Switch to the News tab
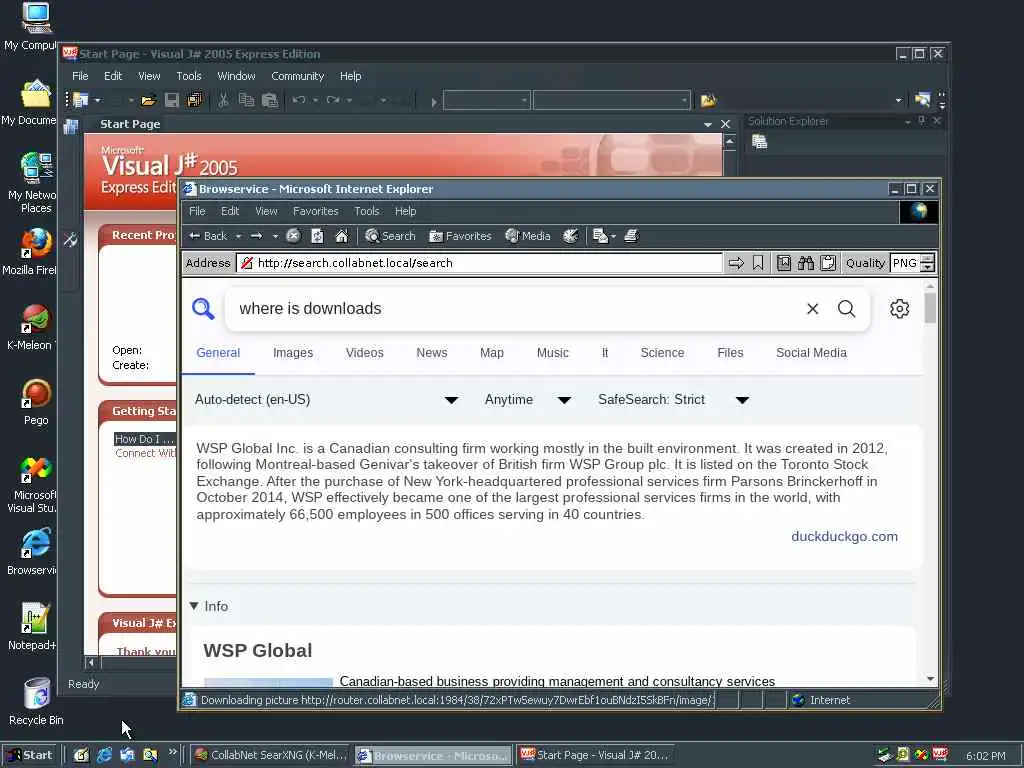Screen dimensions: 1024x768 [x=432, y=353]
